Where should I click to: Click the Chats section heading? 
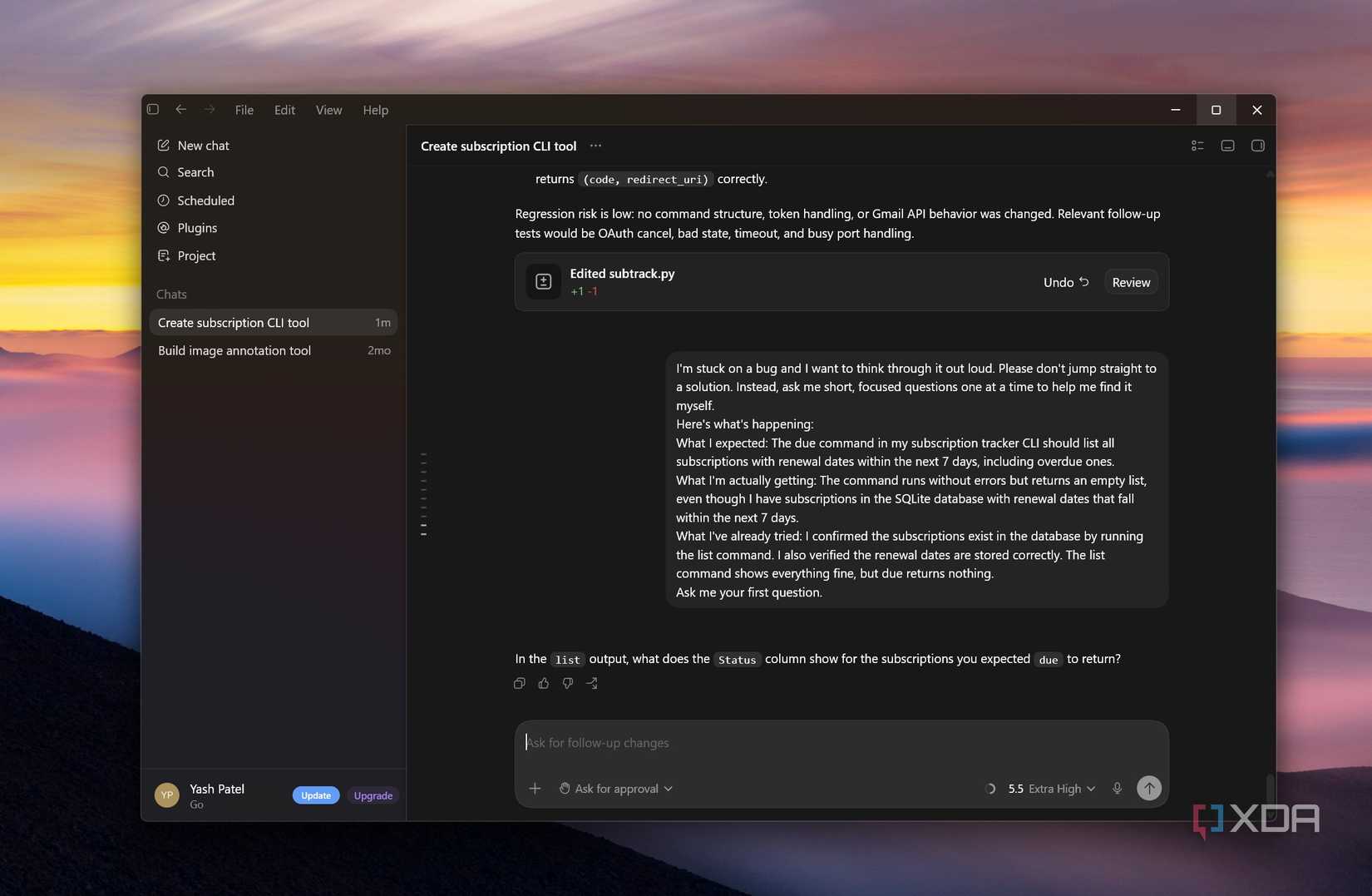[x=171, y=295]
